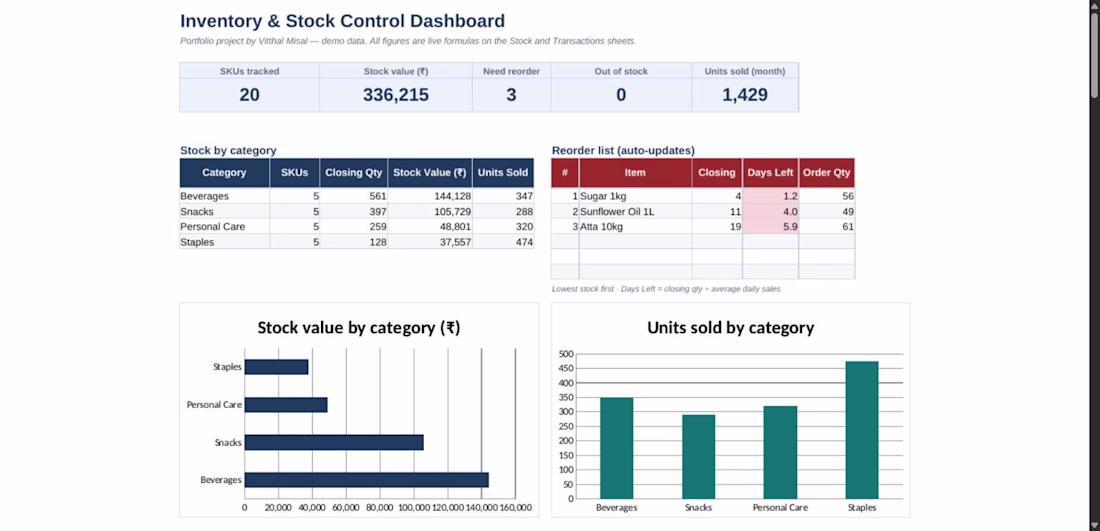Select the Item header in reorder list
The width and height of the screenshot is (1100, 531).
(x=635, y=173)
